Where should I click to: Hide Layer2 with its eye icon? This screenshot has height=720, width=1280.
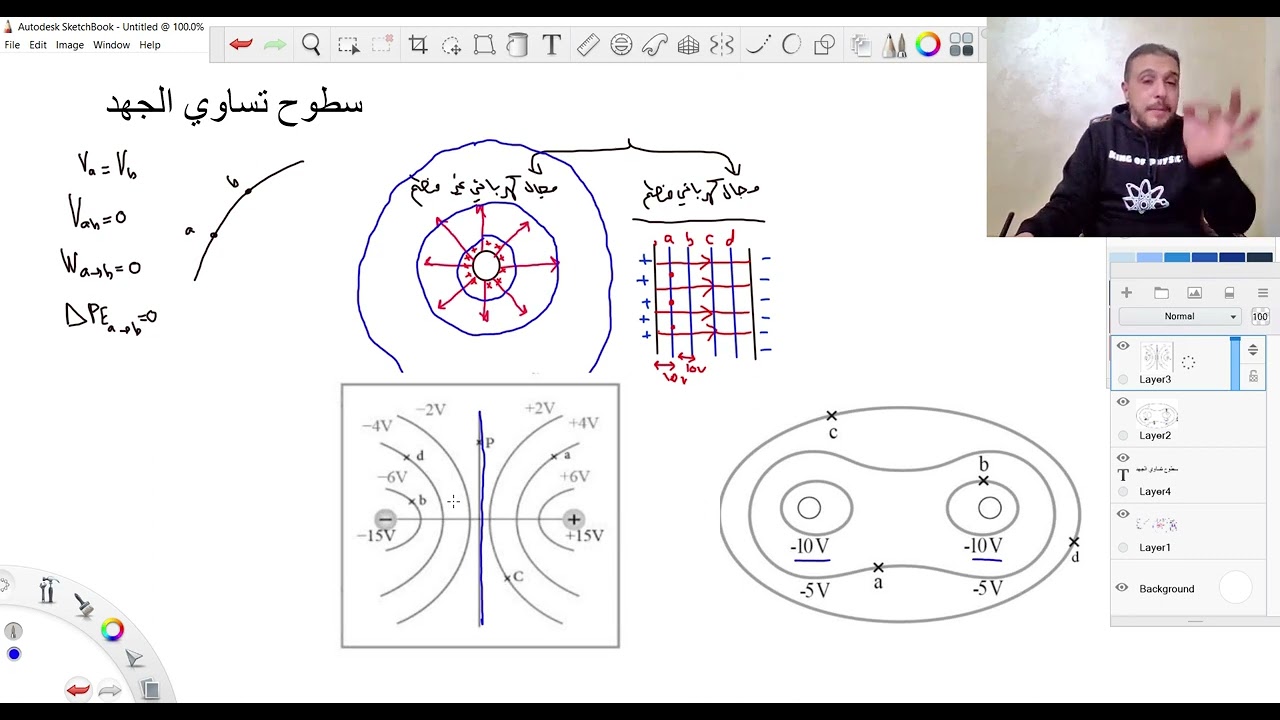point(1123,402)
